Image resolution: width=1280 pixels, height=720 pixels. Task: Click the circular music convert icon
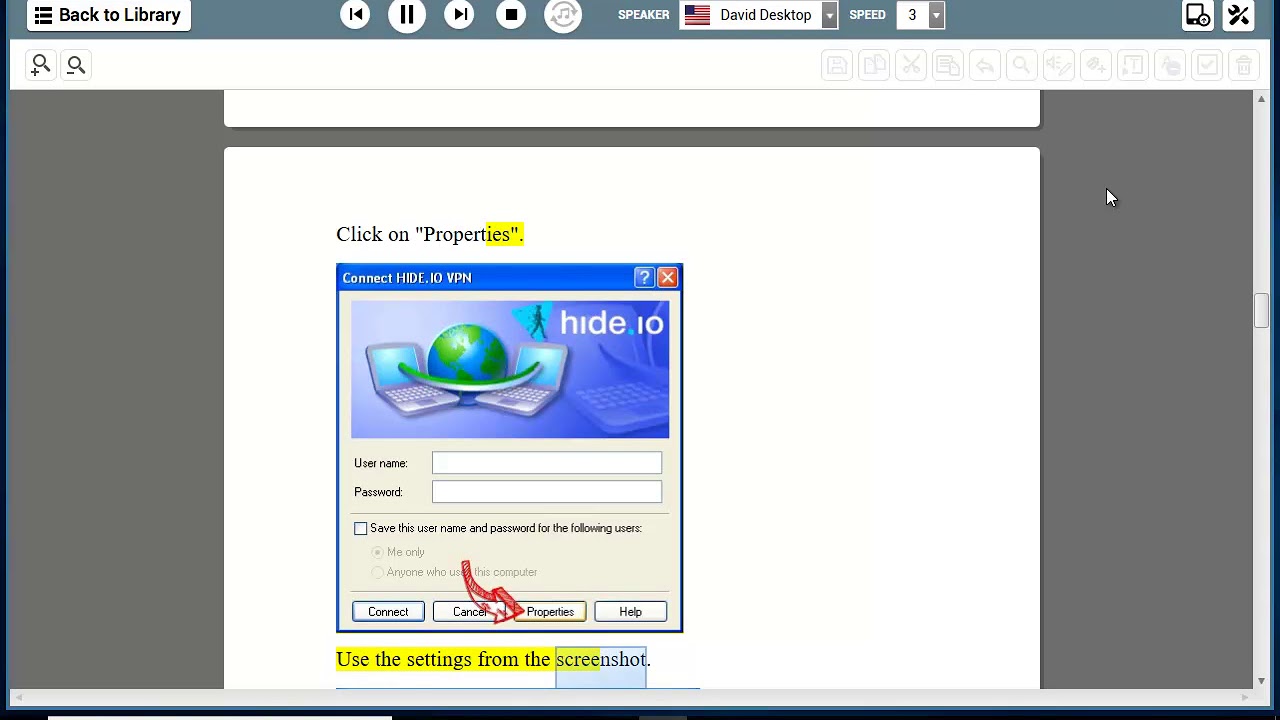[563, 14]
